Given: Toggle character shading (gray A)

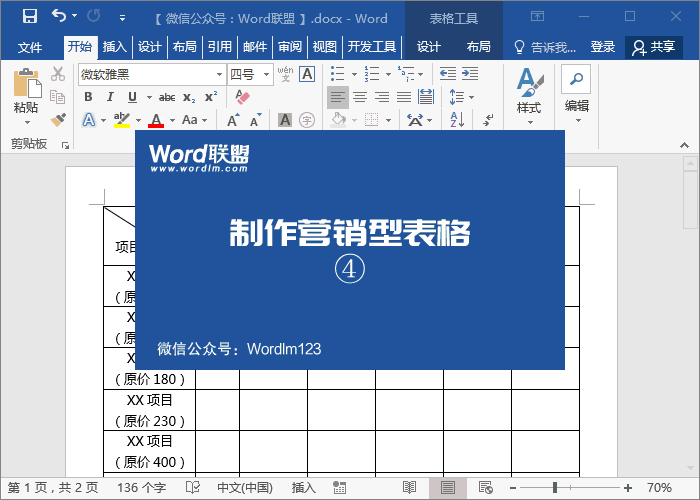Looking at the screenshot, I should (x=285, y=120).
